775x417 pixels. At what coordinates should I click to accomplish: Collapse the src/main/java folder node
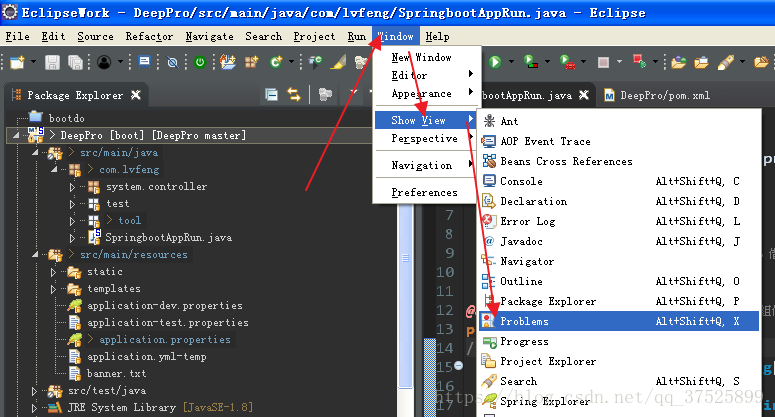35,152
